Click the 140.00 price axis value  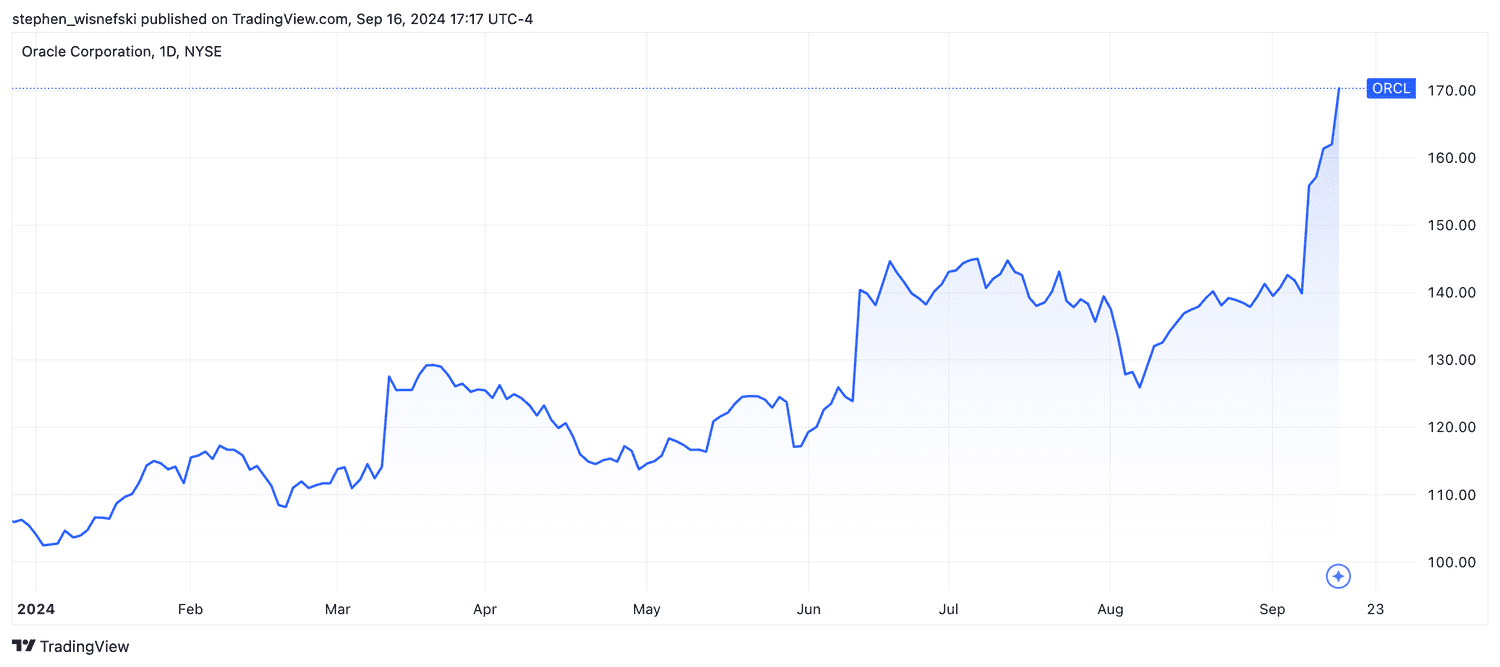click(1452, 293)
